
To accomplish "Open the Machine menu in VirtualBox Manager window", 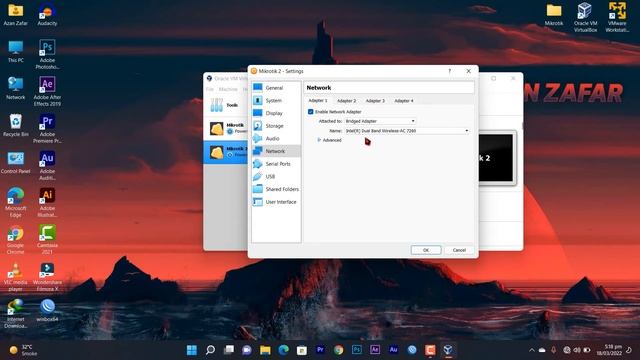I will 228,89.
